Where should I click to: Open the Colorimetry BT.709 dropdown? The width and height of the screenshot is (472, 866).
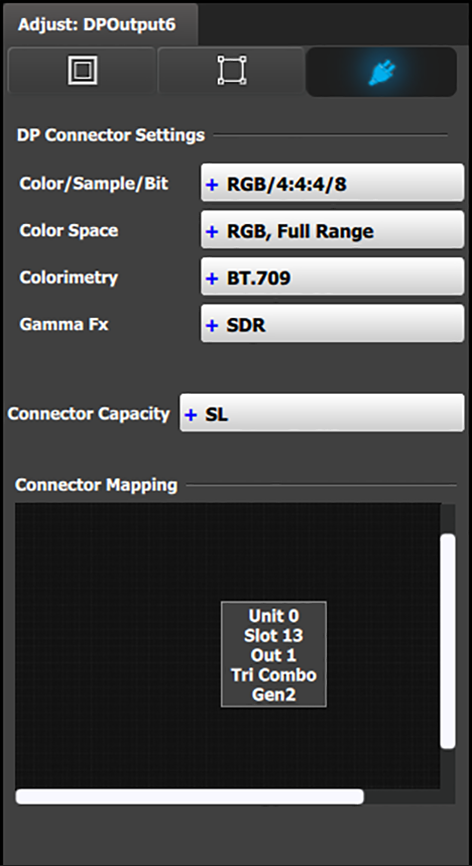[x=332, y=277]
